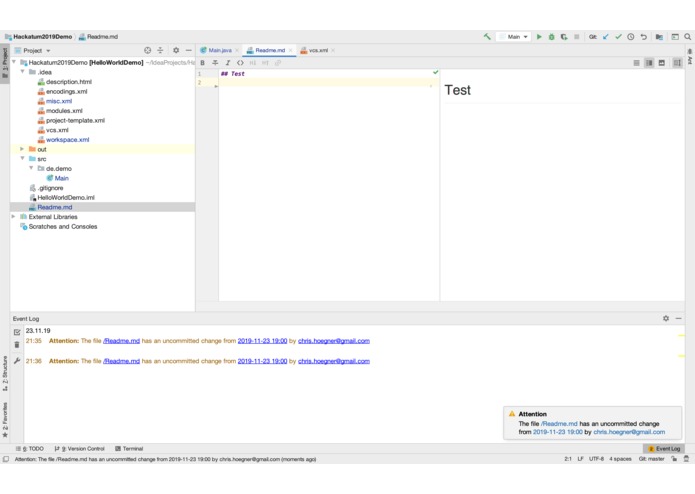Open /Readme.md link in 21:36 log entry
Viewport: 695px width, 494px height.
tap(121, 361)
